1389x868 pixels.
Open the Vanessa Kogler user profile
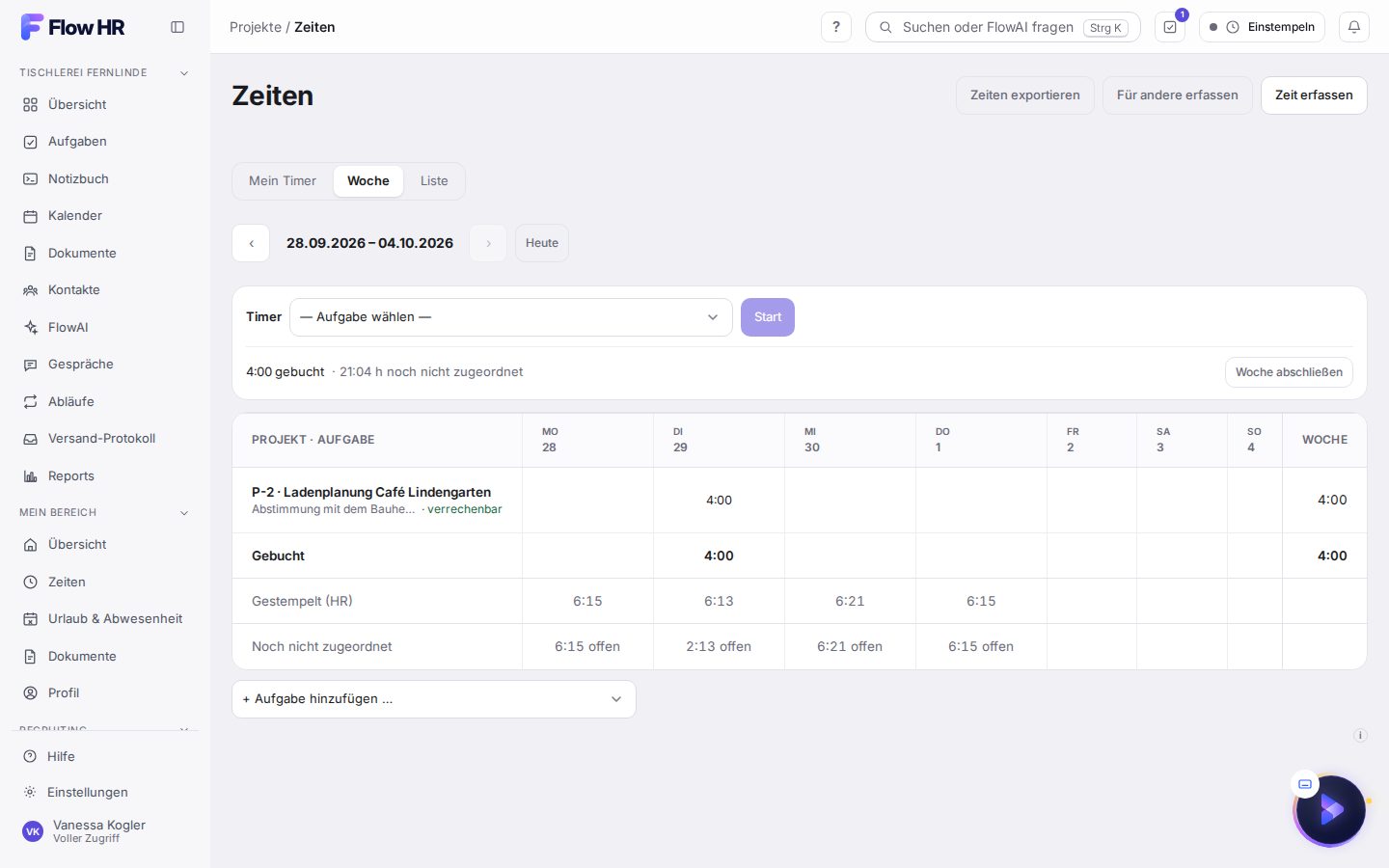[x=104, y=830]
